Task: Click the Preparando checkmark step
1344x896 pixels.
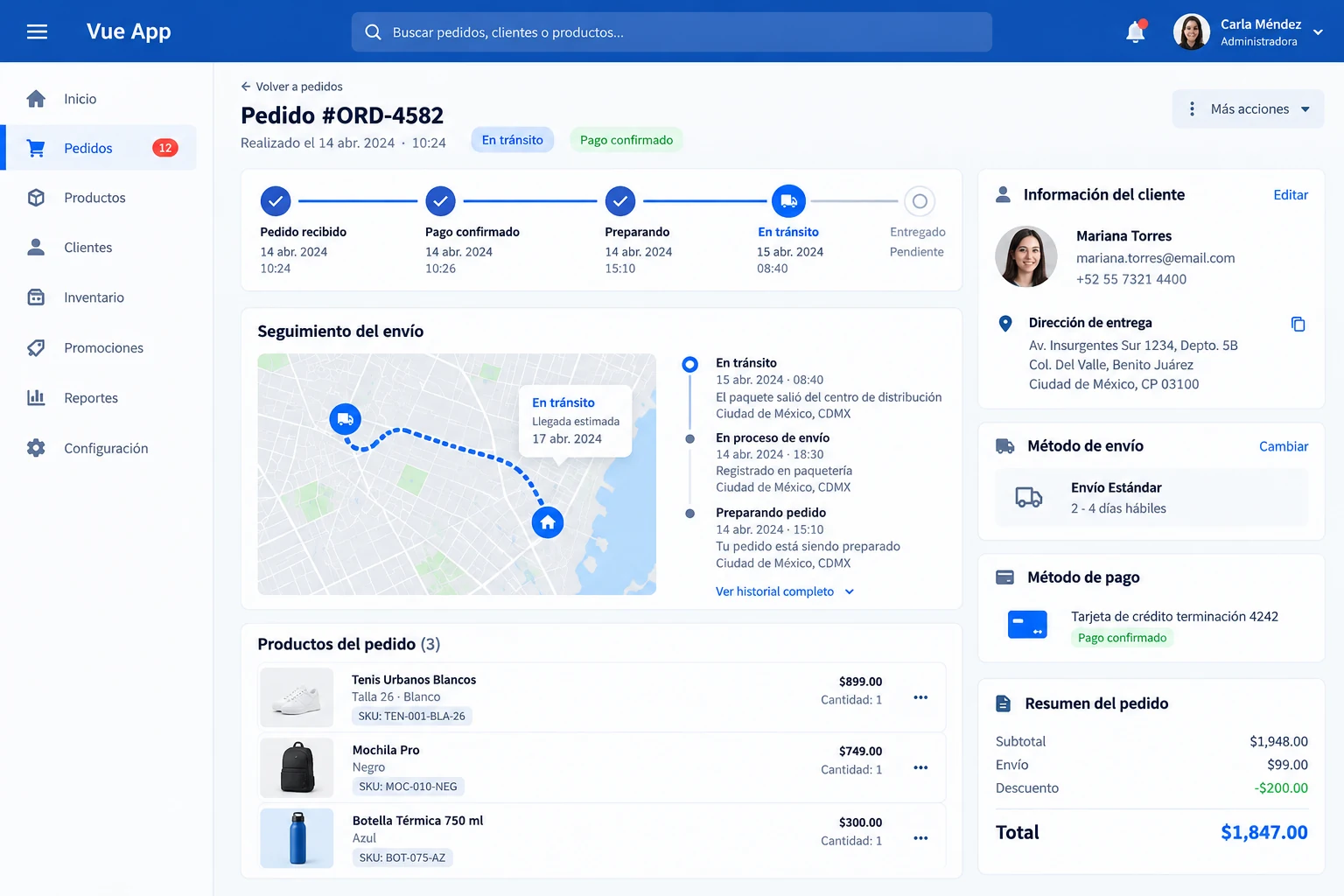Action: [620, 201]
